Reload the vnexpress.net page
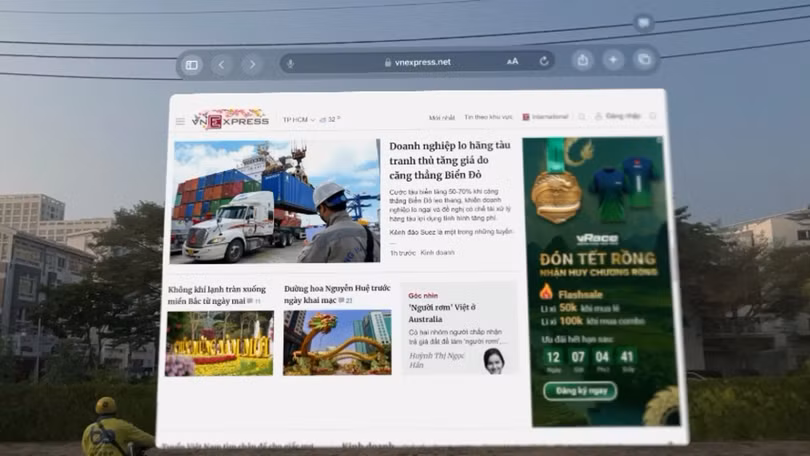810x456 pixels. (x=543, y=61)
